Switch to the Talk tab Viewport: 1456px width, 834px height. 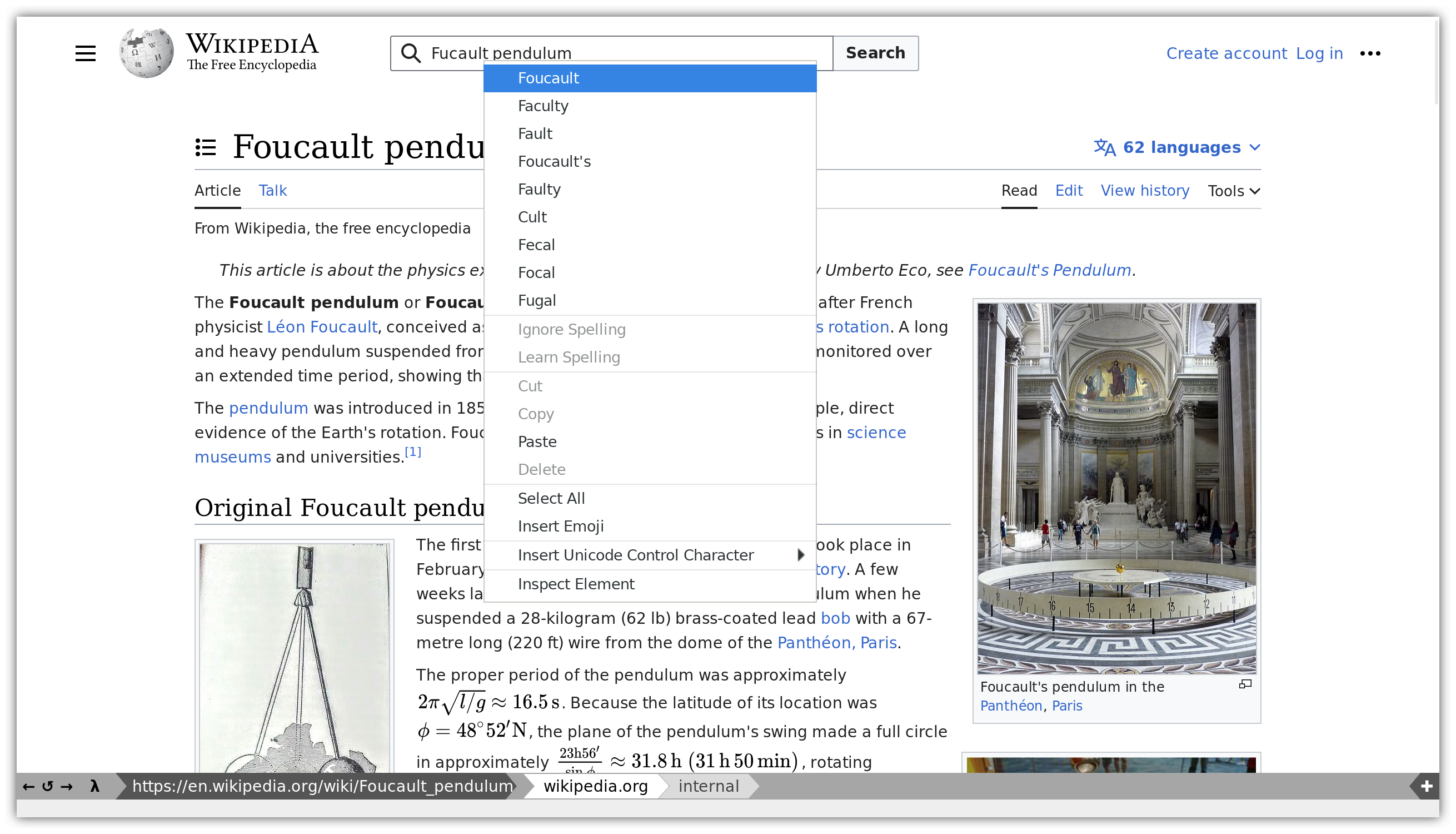pyautogui.click(x=272, y=191)
